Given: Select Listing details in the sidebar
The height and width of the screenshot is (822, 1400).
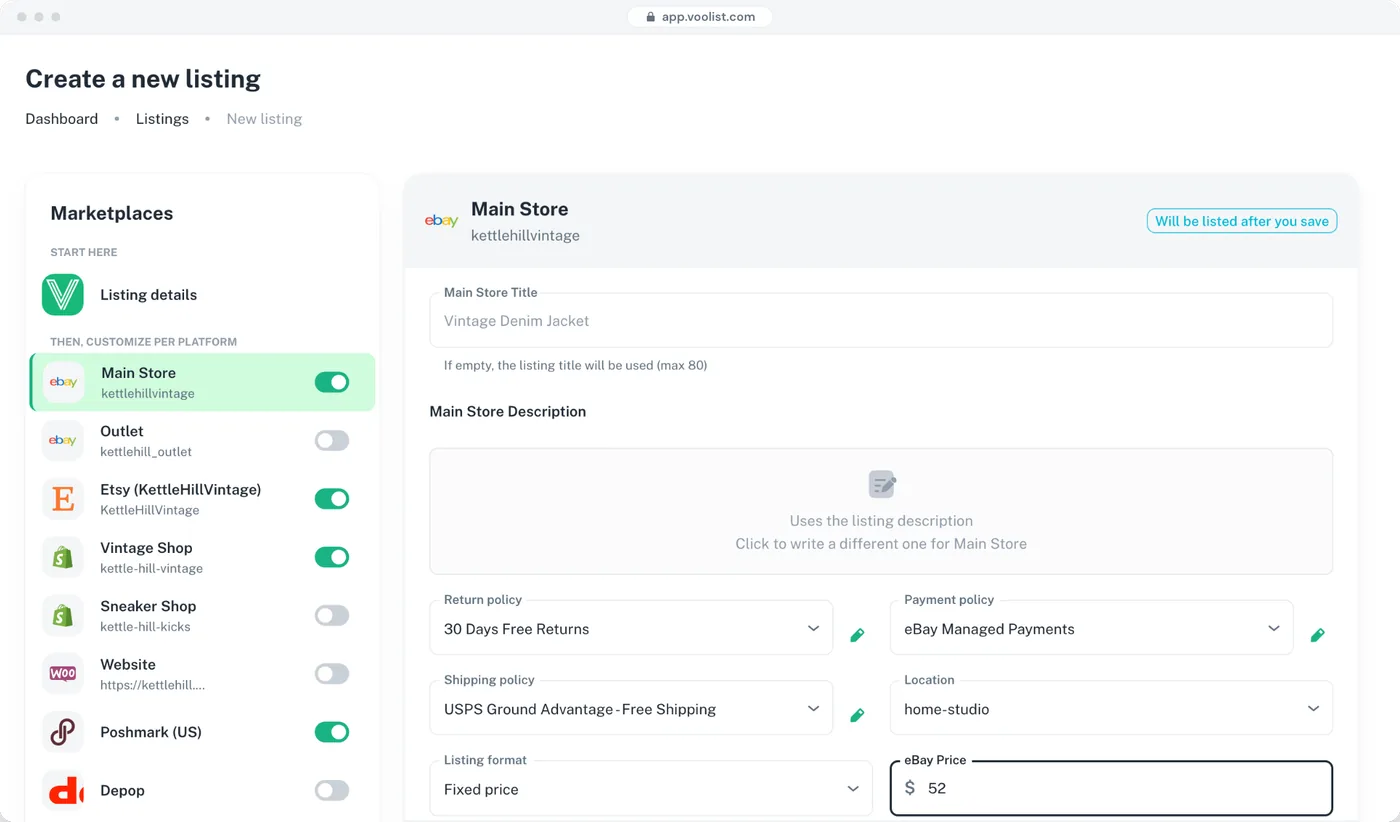Looking at the screenshot, I should (203, 295).
